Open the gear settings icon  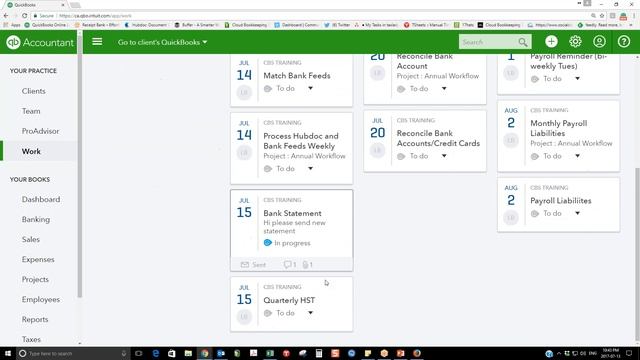575,42
